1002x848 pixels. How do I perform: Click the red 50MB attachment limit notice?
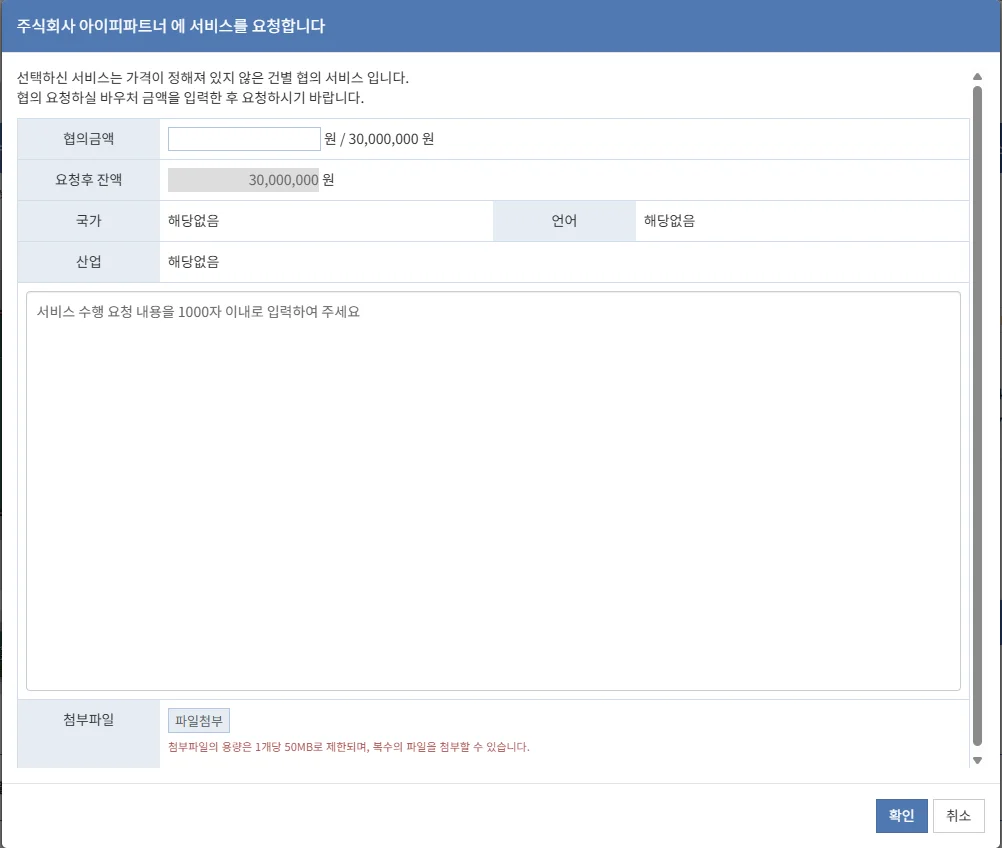tap(348, 747)
